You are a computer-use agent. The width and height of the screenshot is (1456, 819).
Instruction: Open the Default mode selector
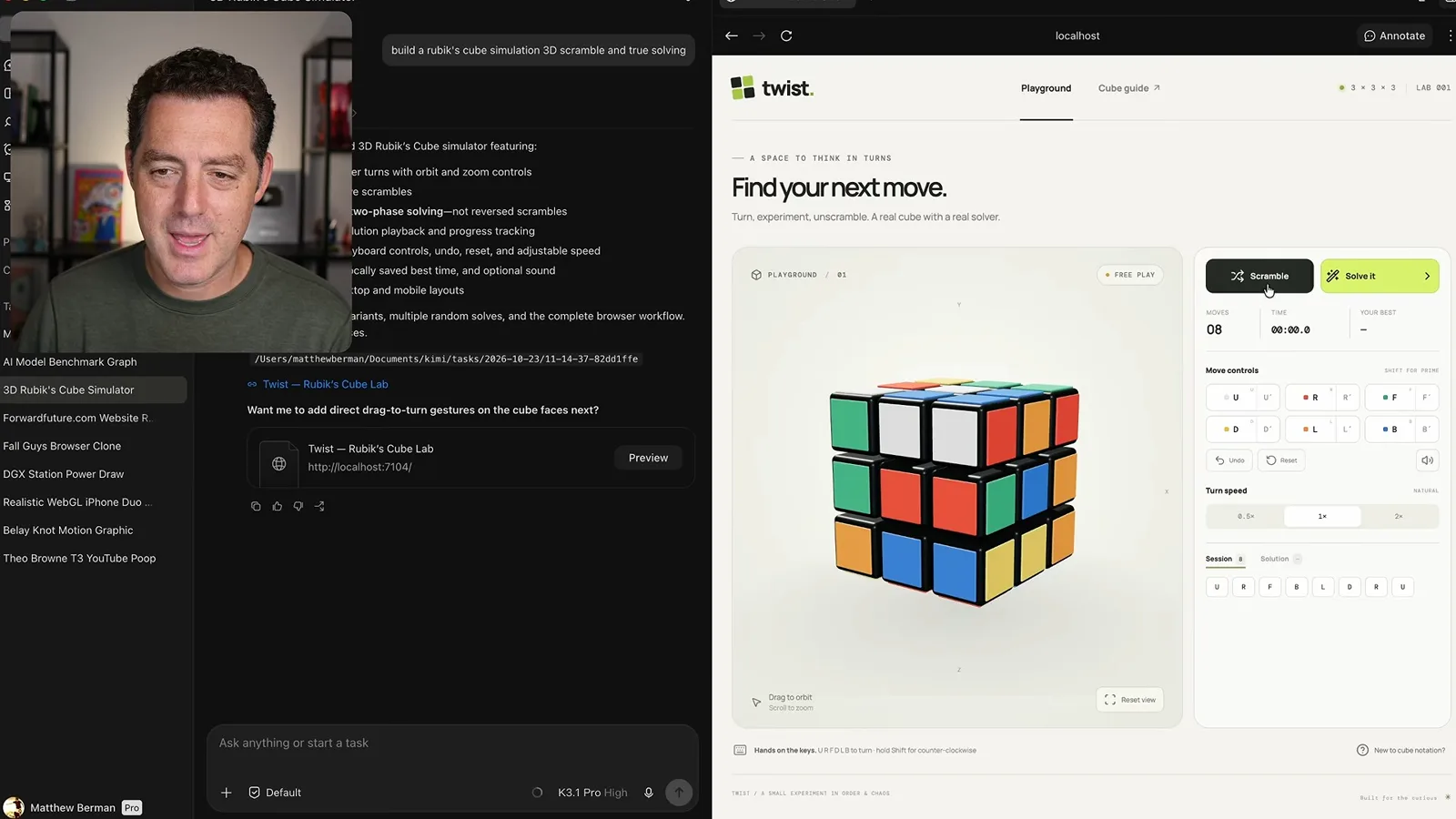[x=275, y=793]
